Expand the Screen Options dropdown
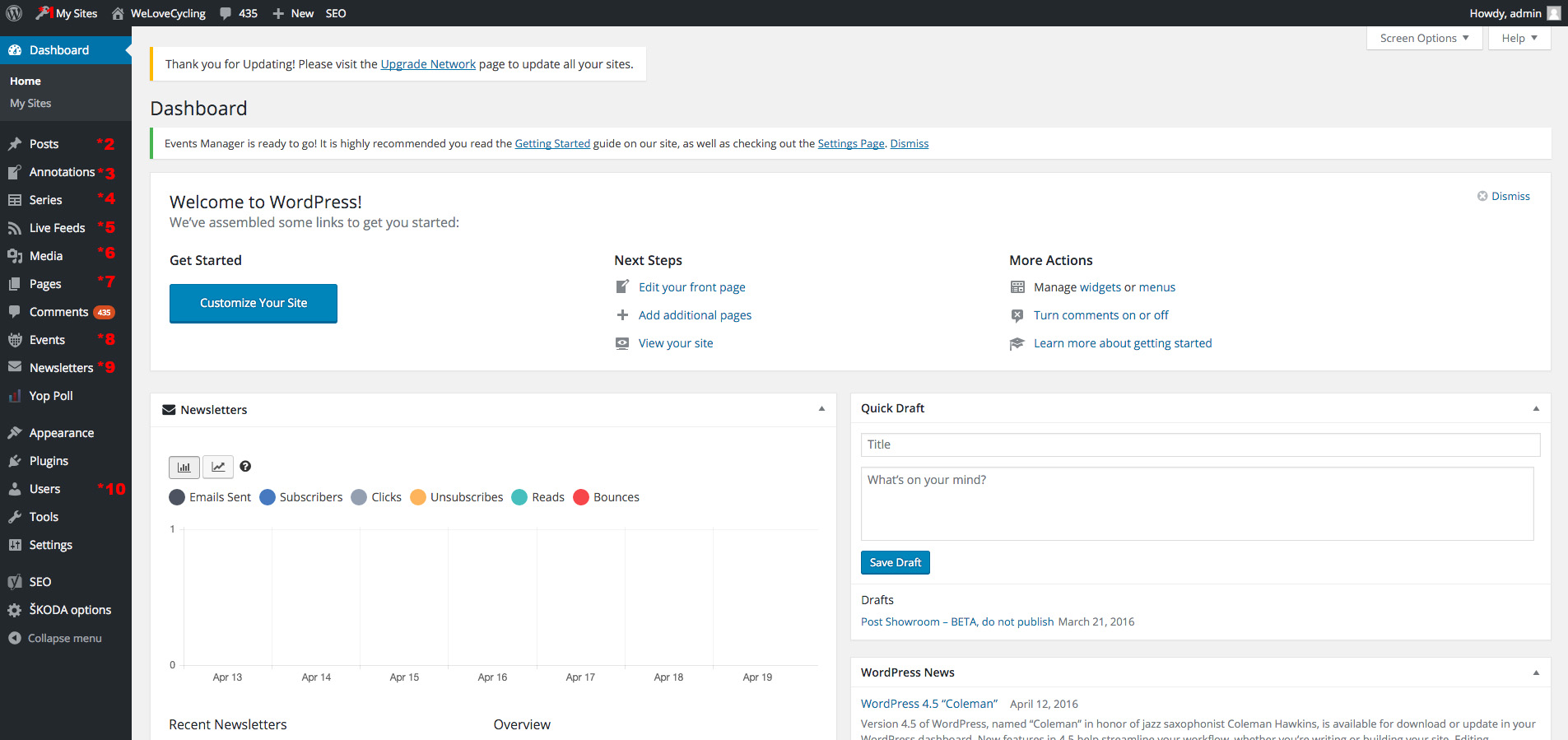The height and width of the screenshot is (740, 1568). pos(1424,38)
